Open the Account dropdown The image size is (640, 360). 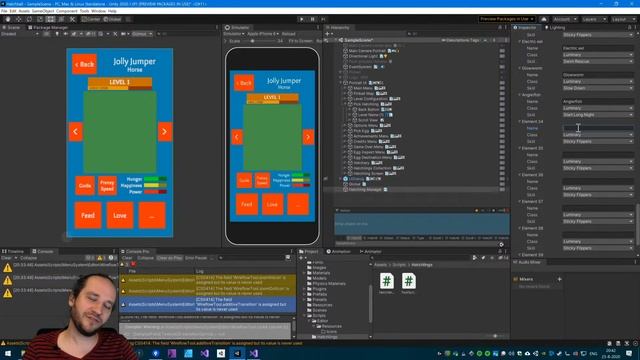[565, 19]
